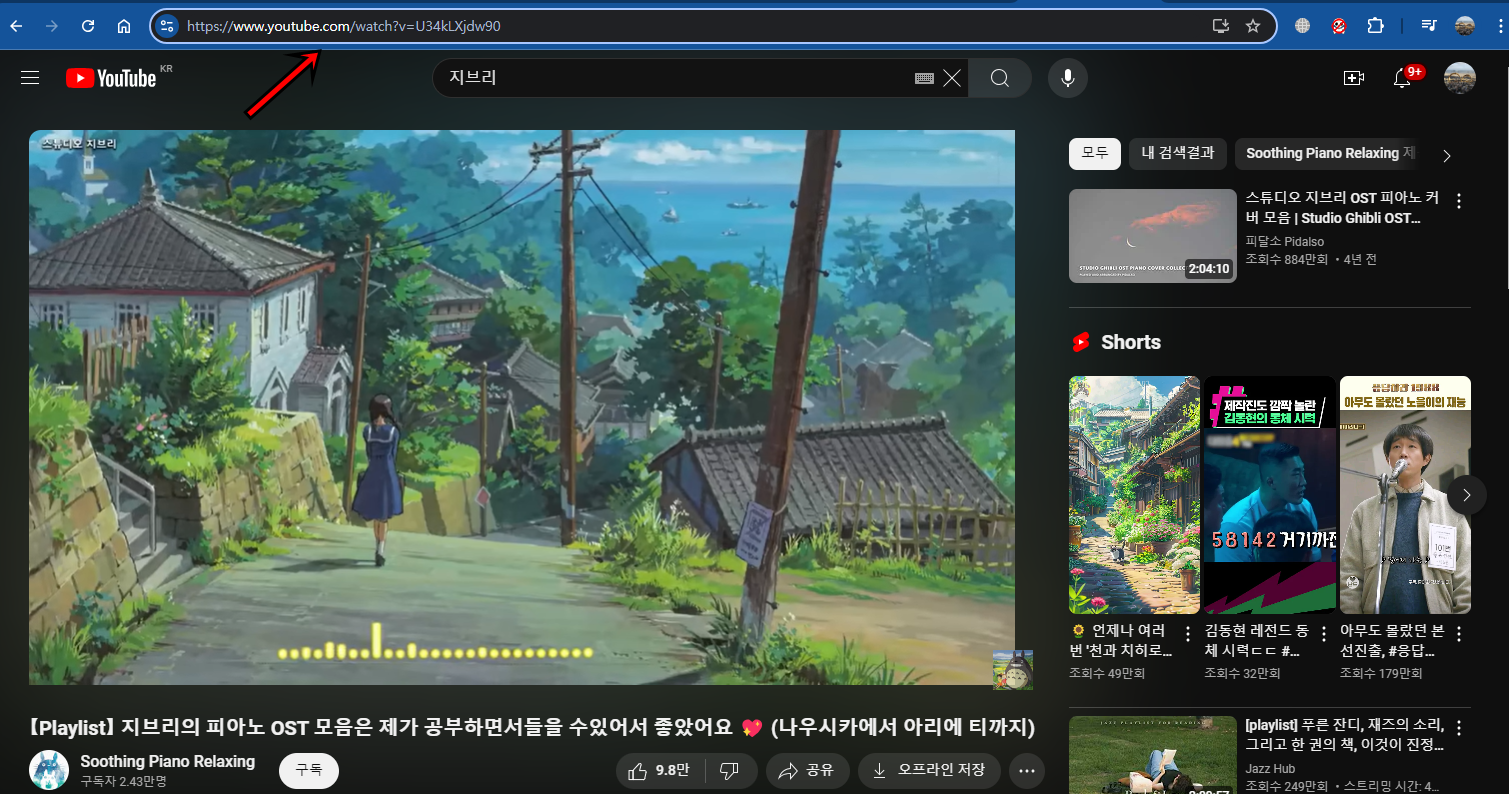Open options for 김동현 레전드 Short

coord(1323,634)
